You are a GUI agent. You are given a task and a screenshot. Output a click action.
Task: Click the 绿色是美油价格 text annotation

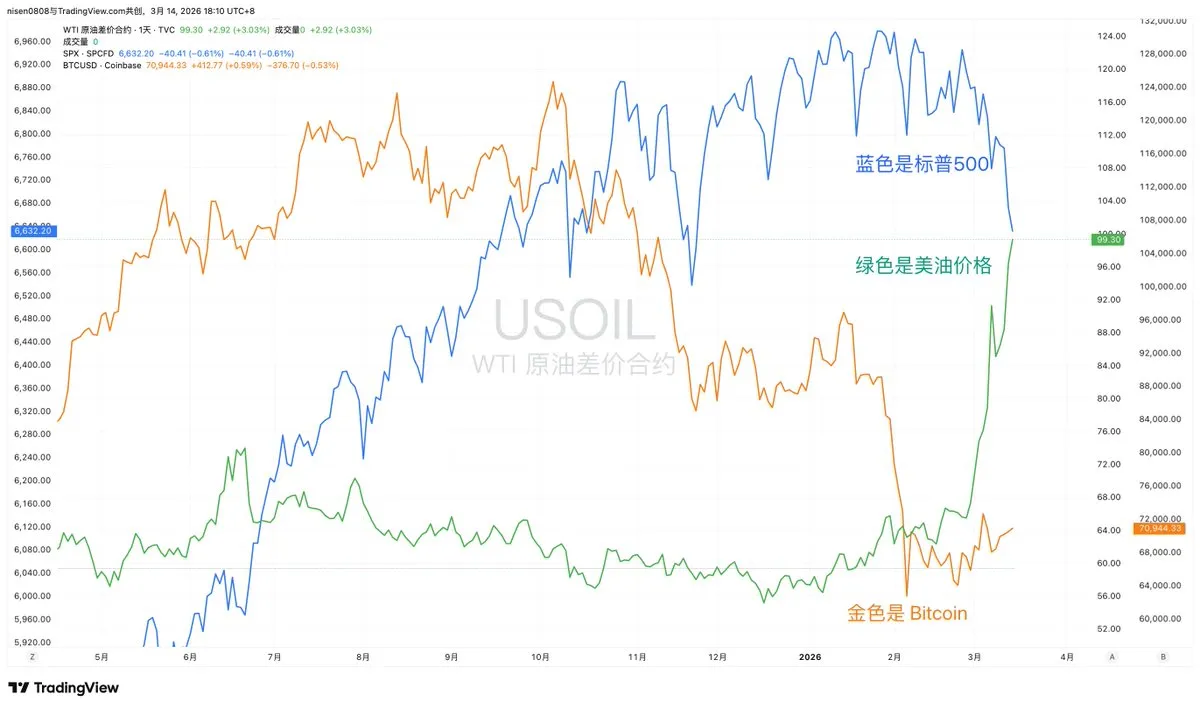click(923, 266)
